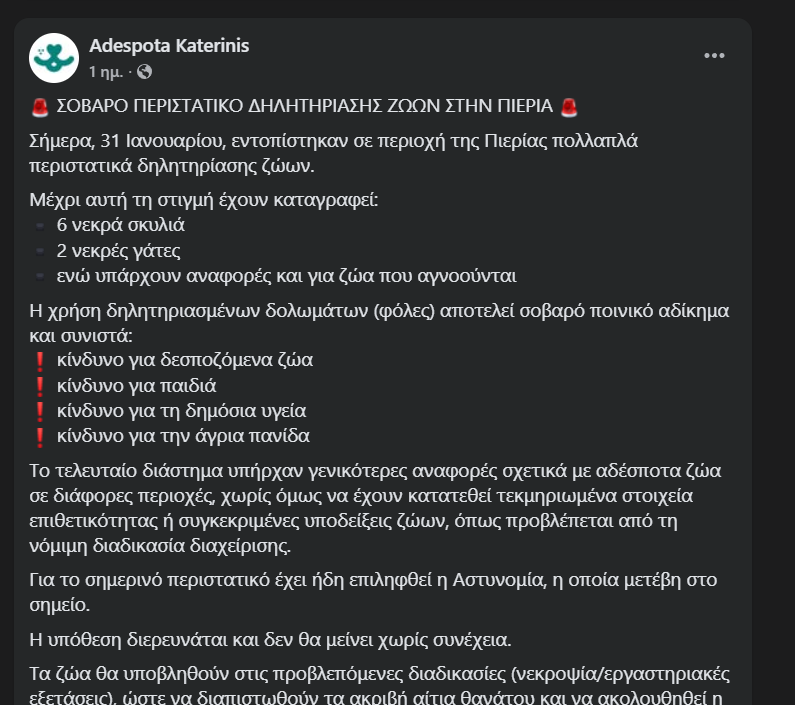Click the line "Μέχρι αυτή τη στιγμή έχουν καταγραφεί"
The height and width of the screenshot is (705, 795).
coord(204,200)
